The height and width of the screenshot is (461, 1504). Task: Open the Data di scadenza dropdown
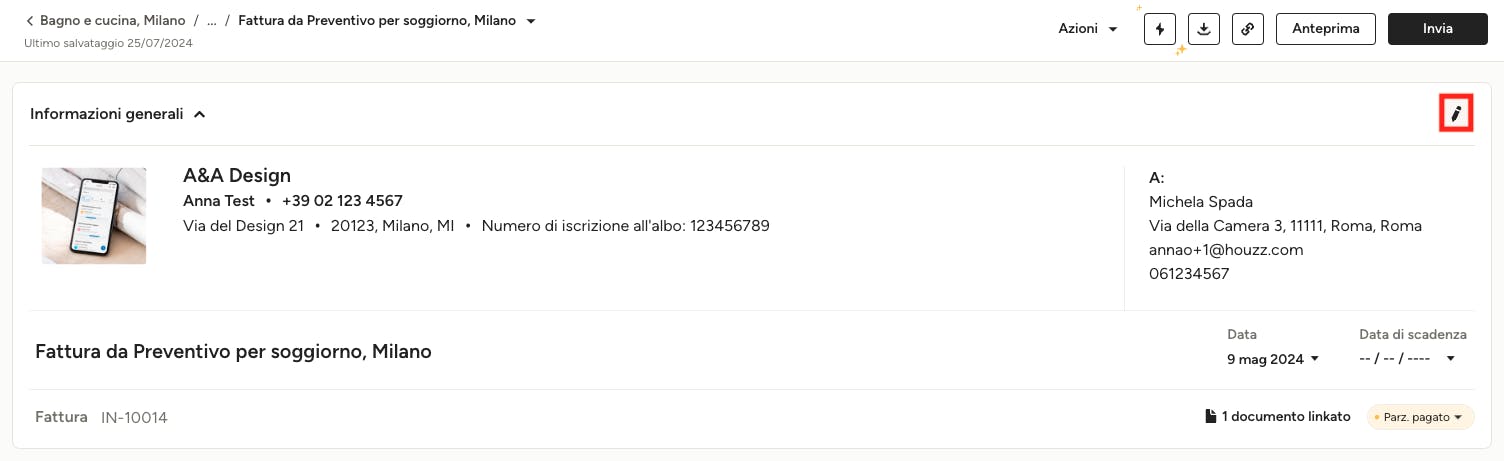[x=1407, y=359]
